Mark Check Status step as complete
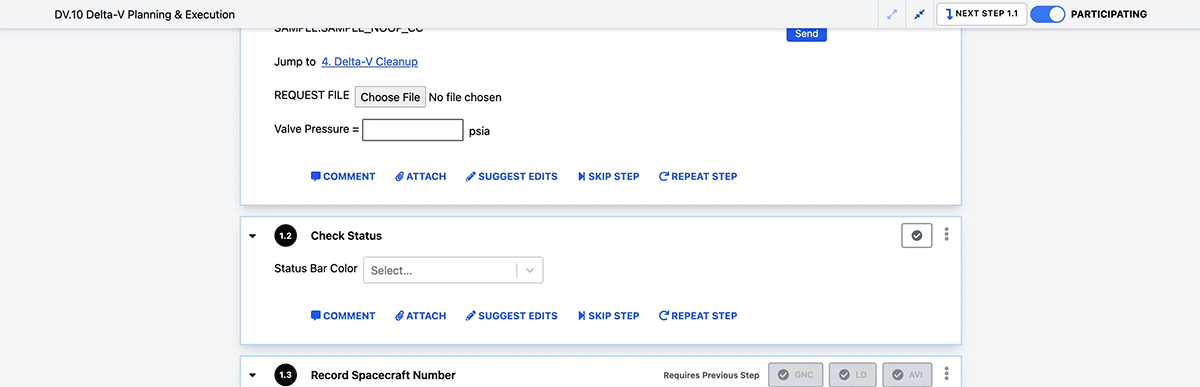The image size is (1200, 387). click(x=917, y=235)
